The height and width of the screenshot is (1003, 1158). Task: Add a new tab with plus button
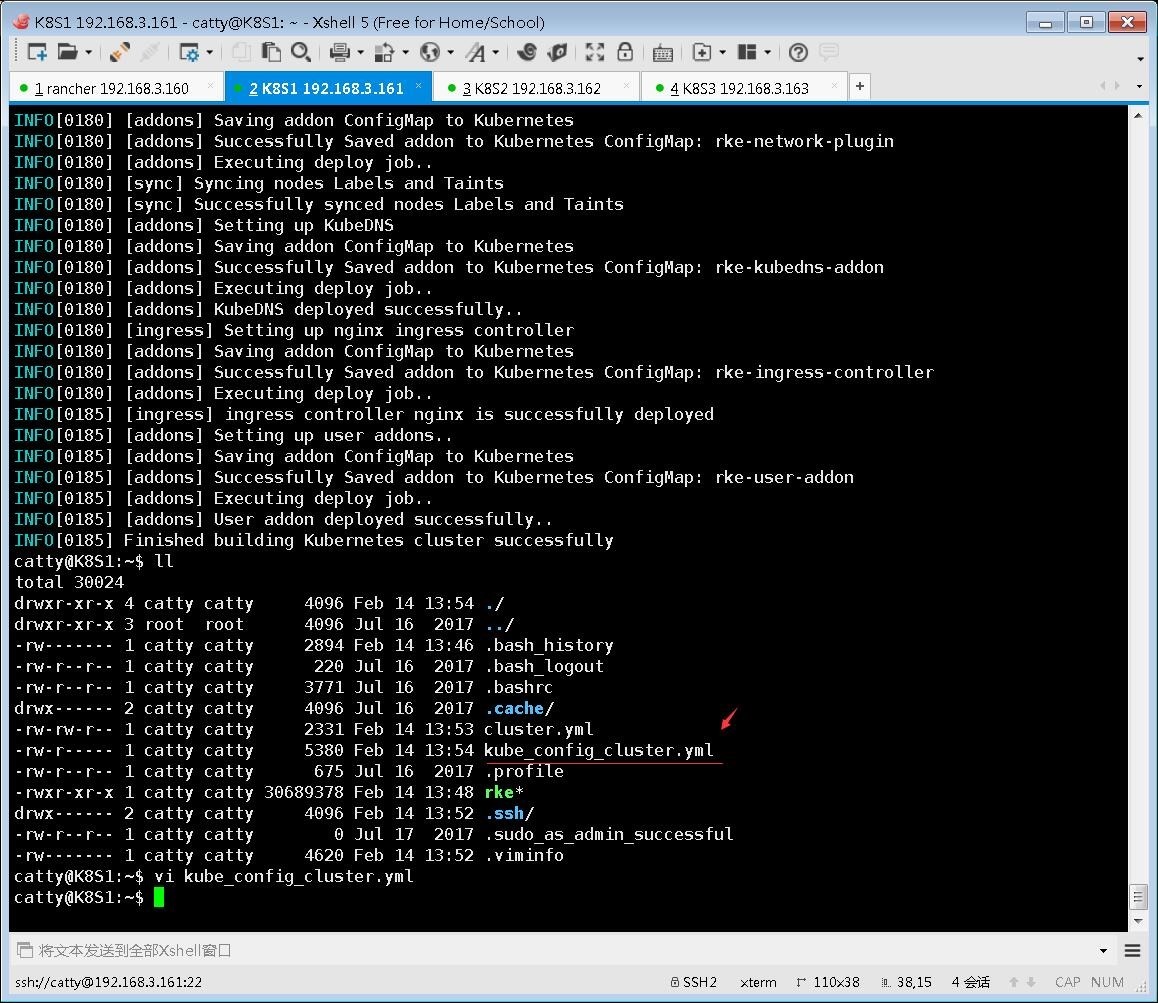(860, 86)
